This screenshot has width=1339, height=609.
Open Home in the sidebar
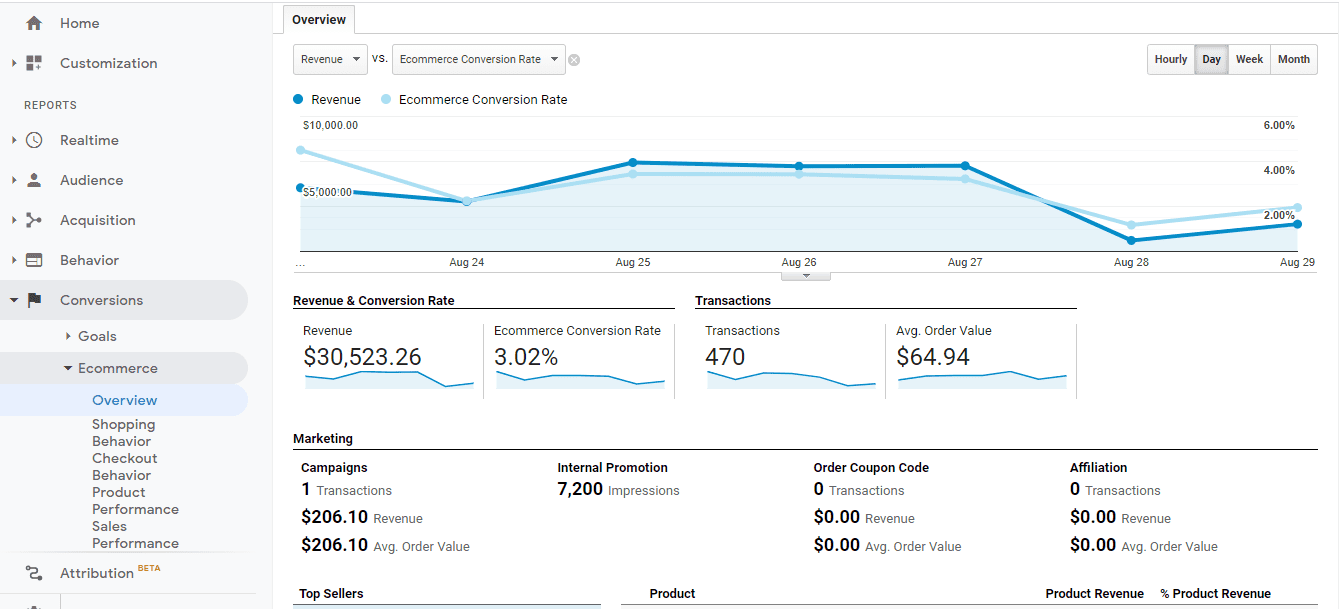point(79,23)
